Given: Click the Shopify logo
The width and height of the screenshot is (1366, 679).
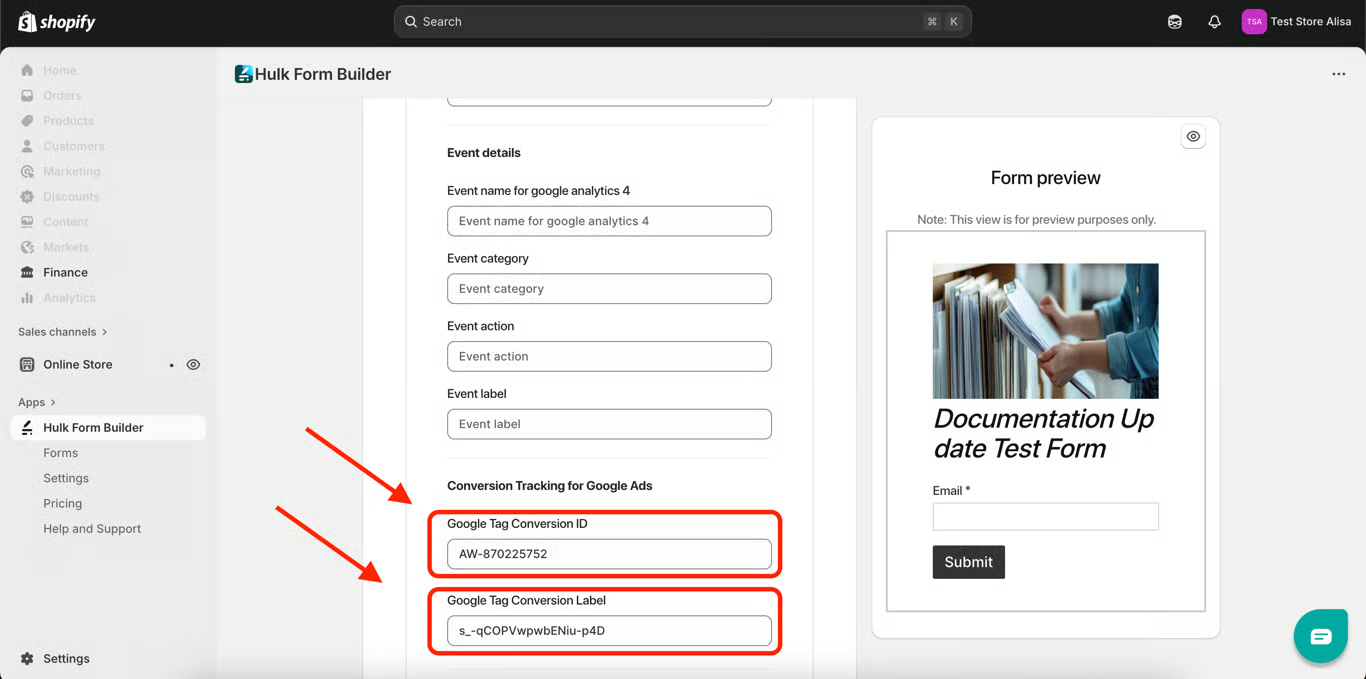Looking at the screenshot, I should click(57, 21).
